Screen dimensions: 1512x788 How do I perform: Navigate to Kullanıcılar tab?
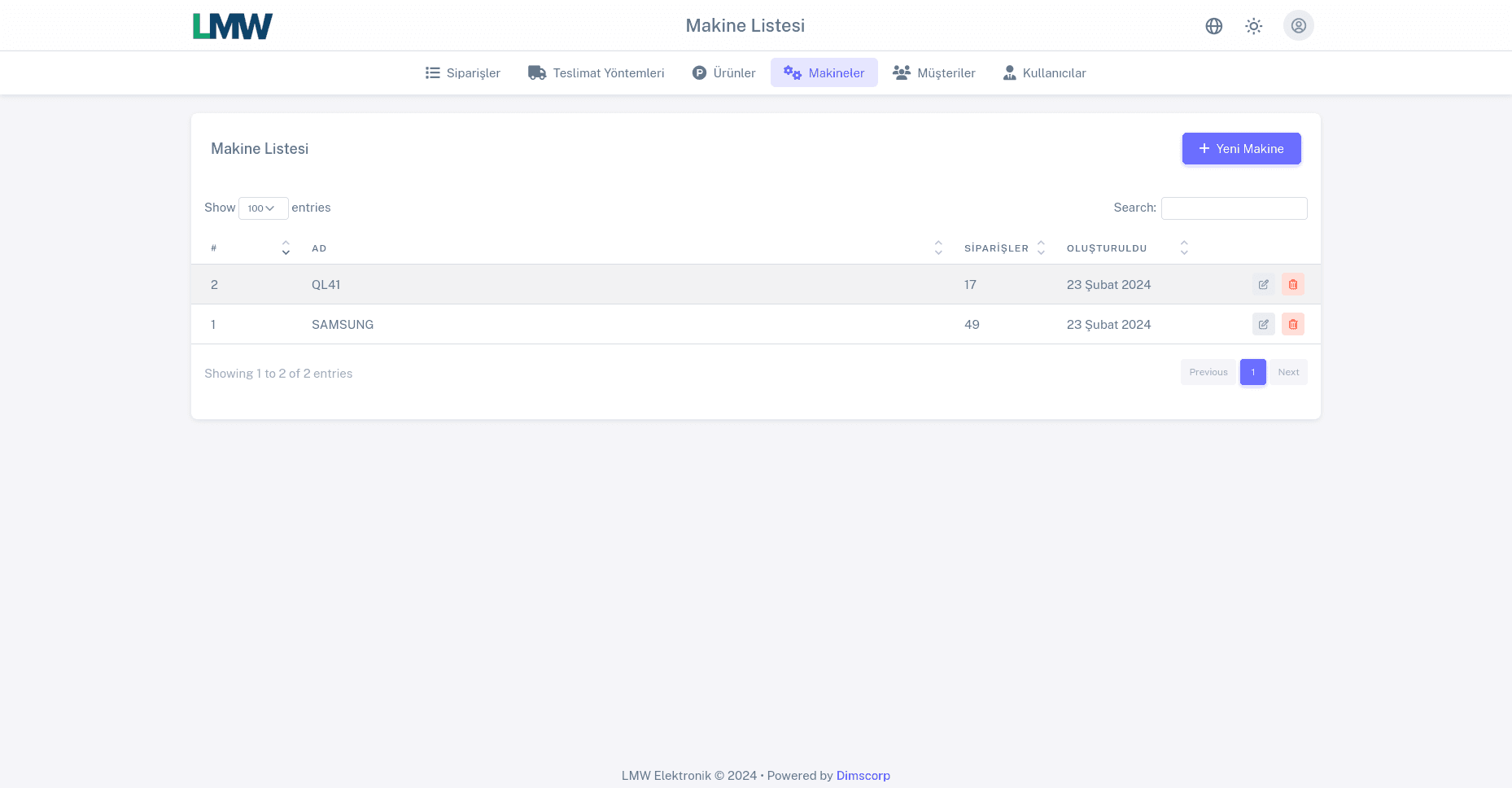pyautogui.click(x=1044, y=73)
